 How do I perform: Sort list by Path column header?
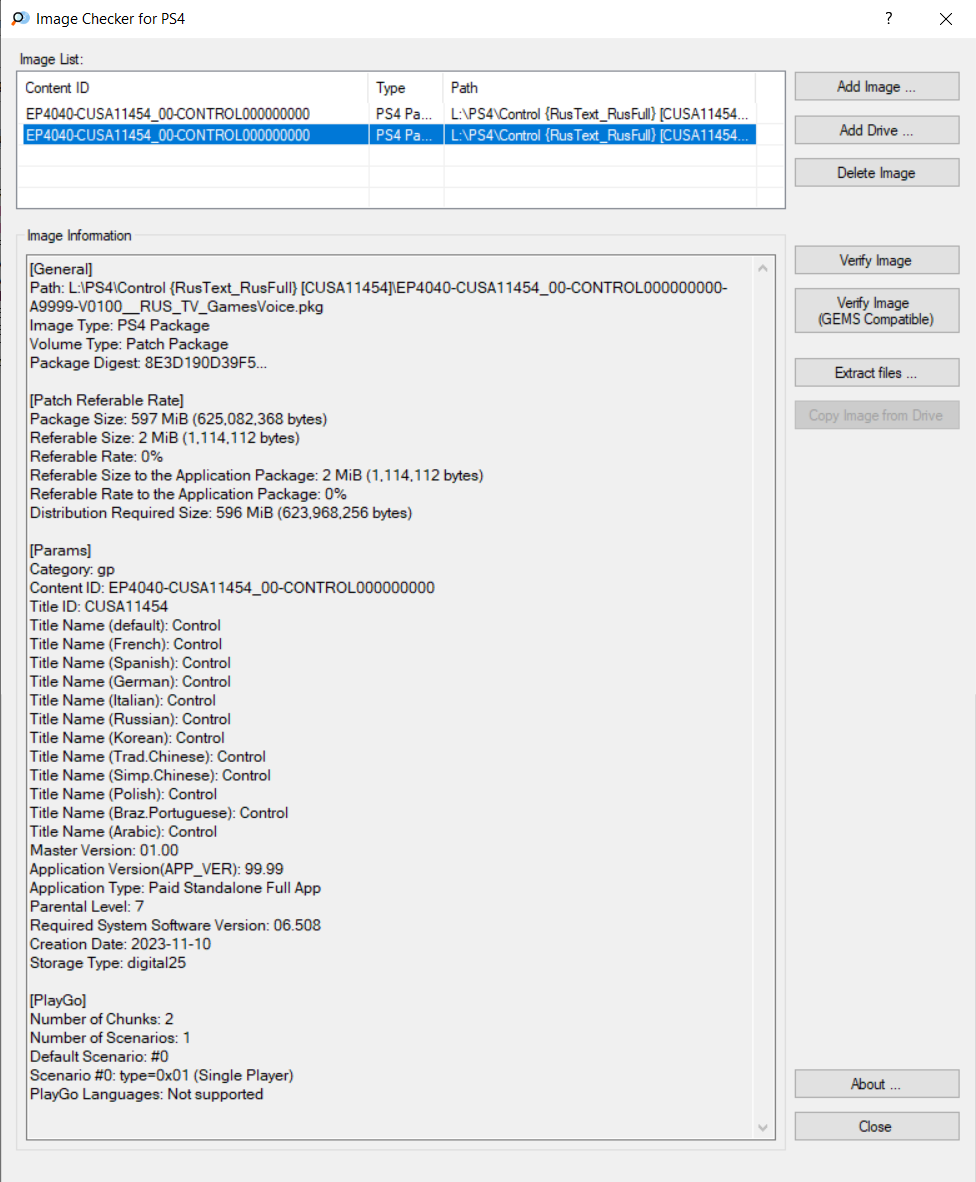pyautogui.click(x=600, y=87)
